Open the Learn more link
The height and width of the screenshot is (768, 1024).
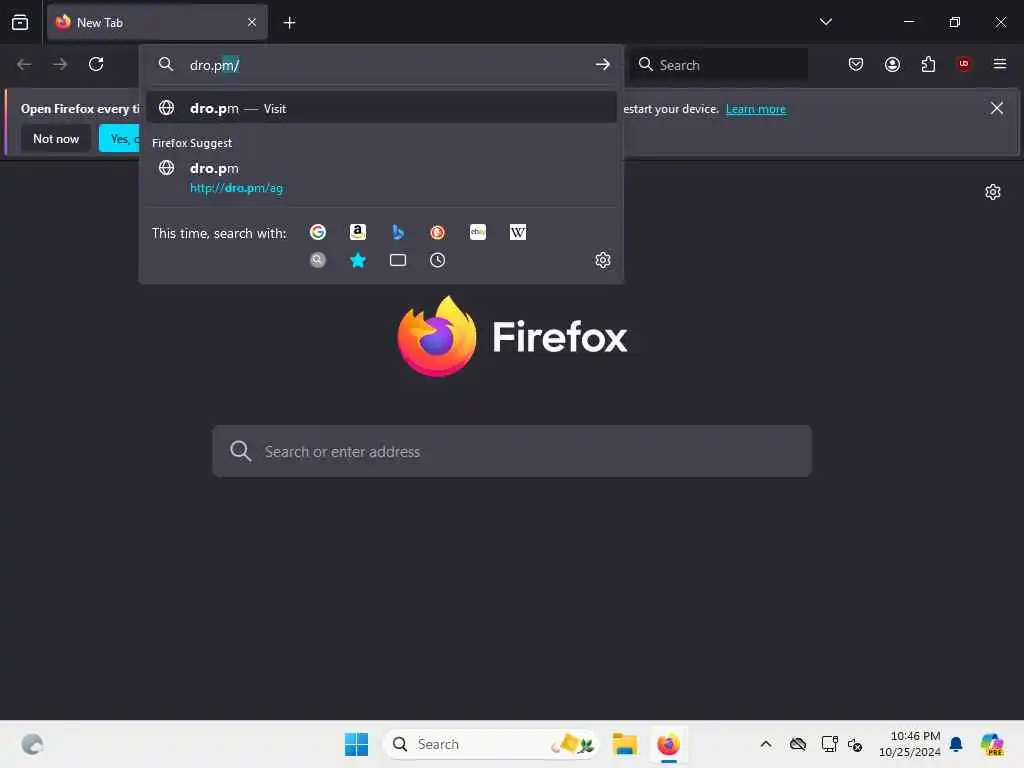click(x=756, y=109)
